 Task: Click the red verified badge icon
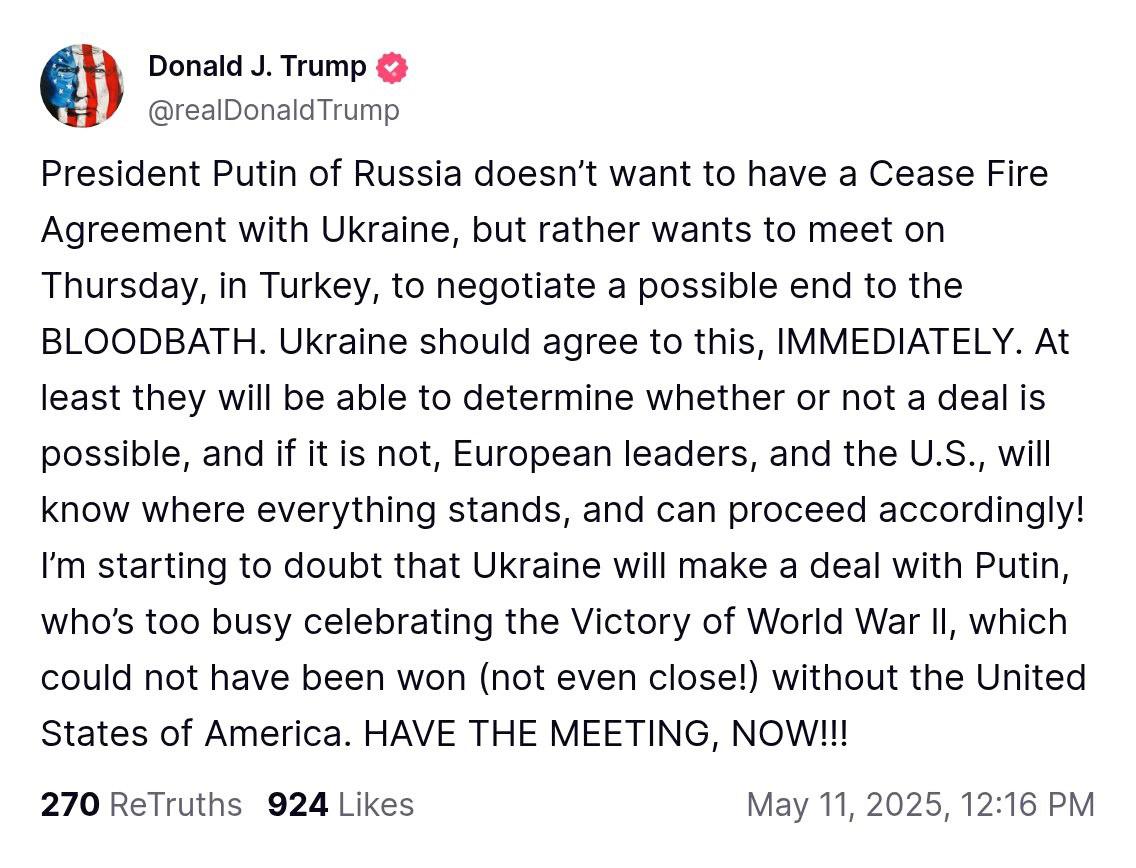392,69
